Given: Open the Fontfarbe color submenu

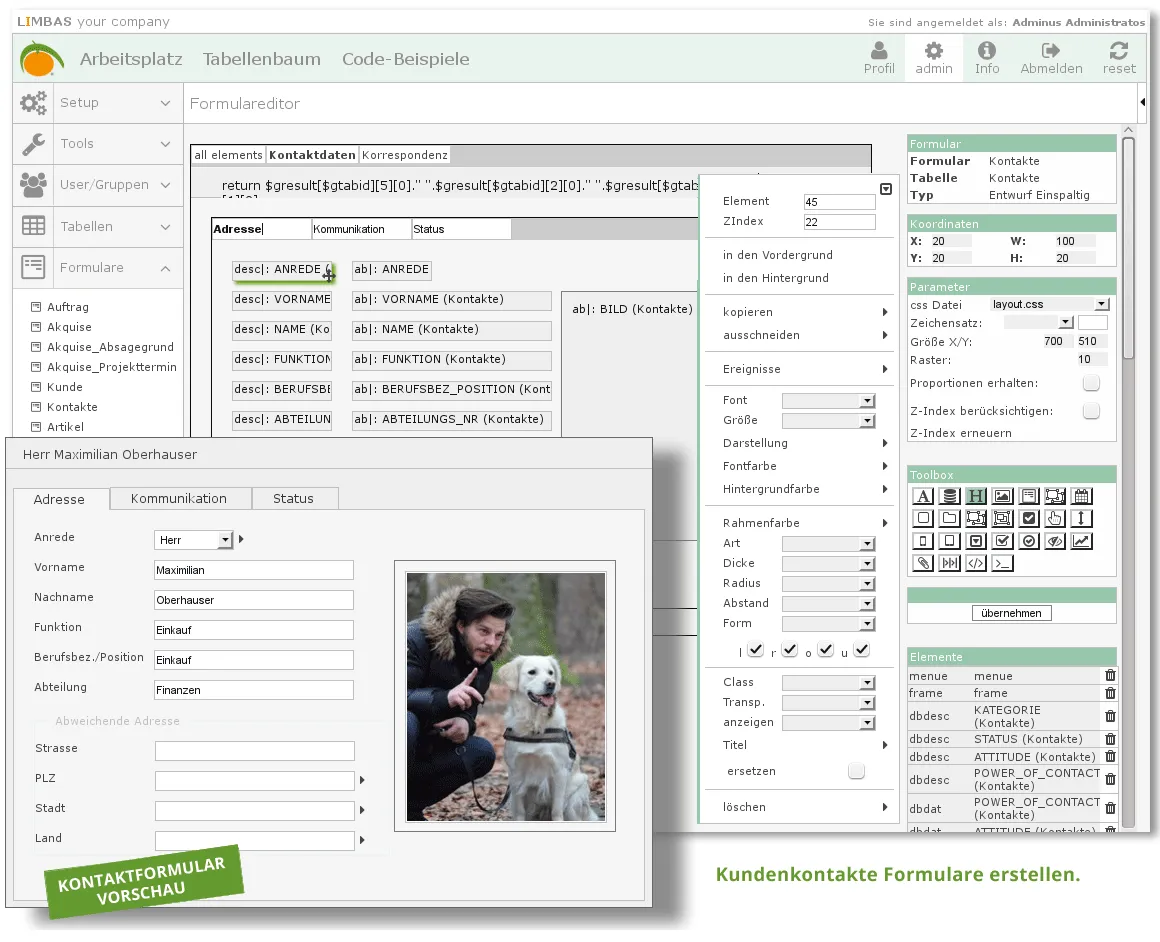Looking at the screenshot, I should coord(752,464).
